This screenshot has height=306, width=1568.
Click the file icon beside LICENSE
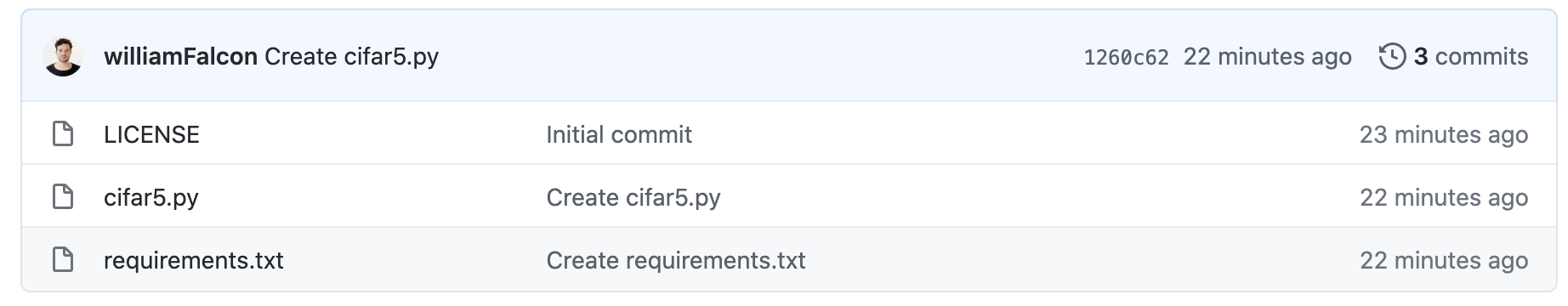[63, 134]
